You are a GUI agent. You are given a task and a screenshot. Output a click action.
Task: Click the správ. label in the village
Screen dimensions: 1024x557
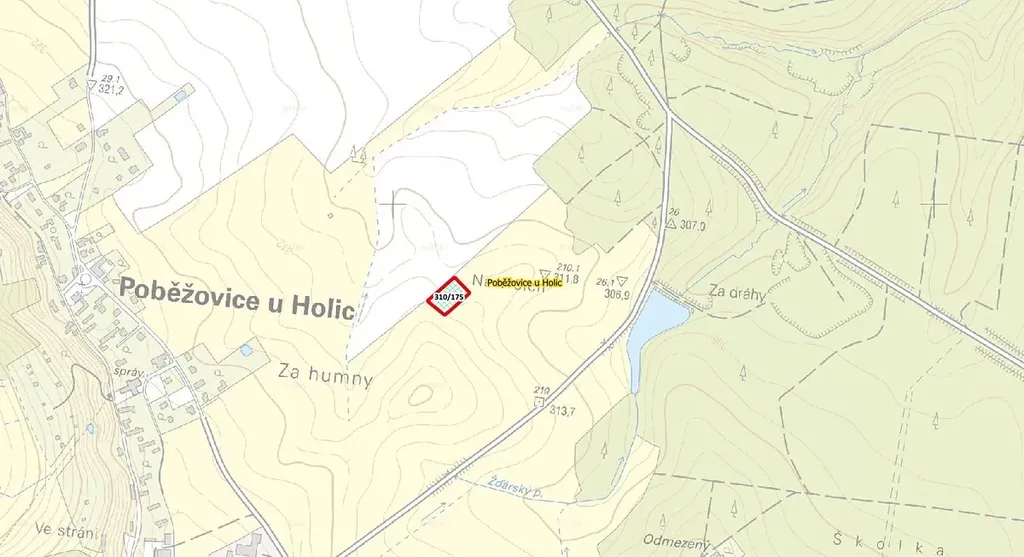pyautogui.click(x=127, y=370)
